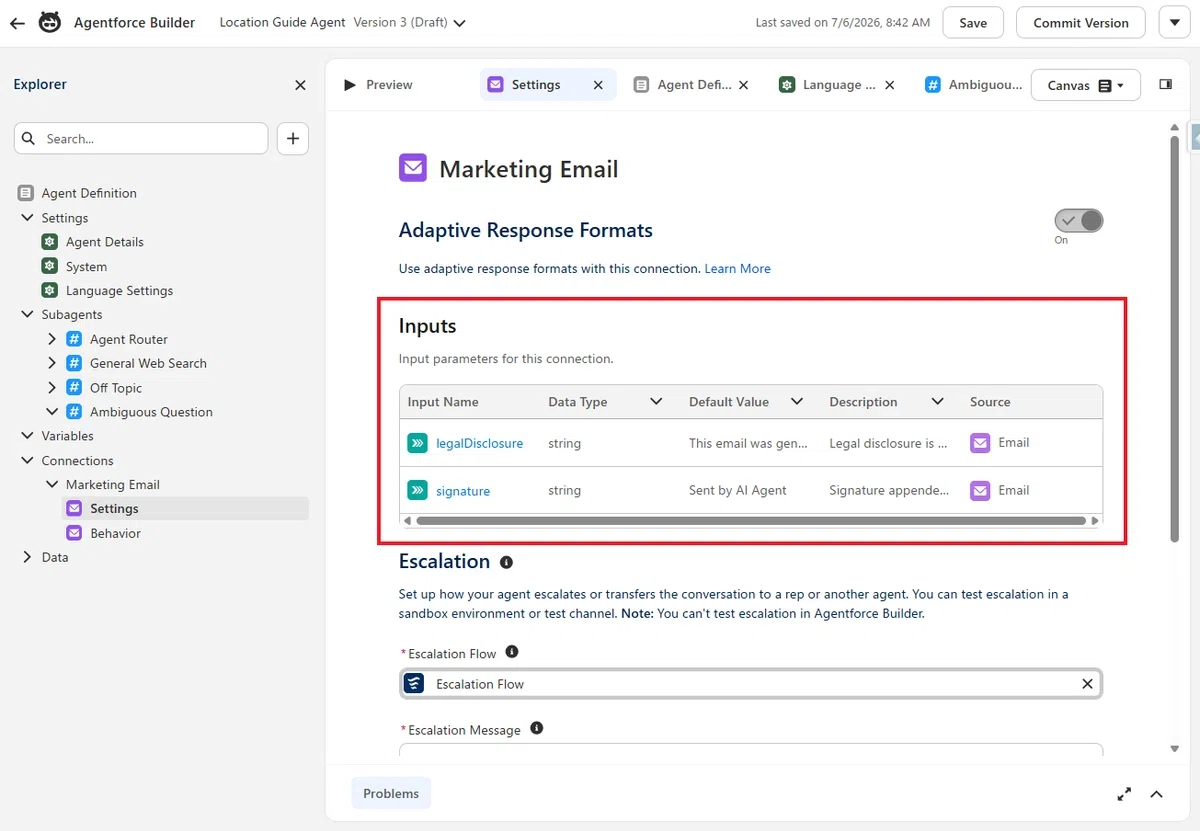Expand the Problems panel to full screen
The image size is (1200, 831).
[1124, 794]
